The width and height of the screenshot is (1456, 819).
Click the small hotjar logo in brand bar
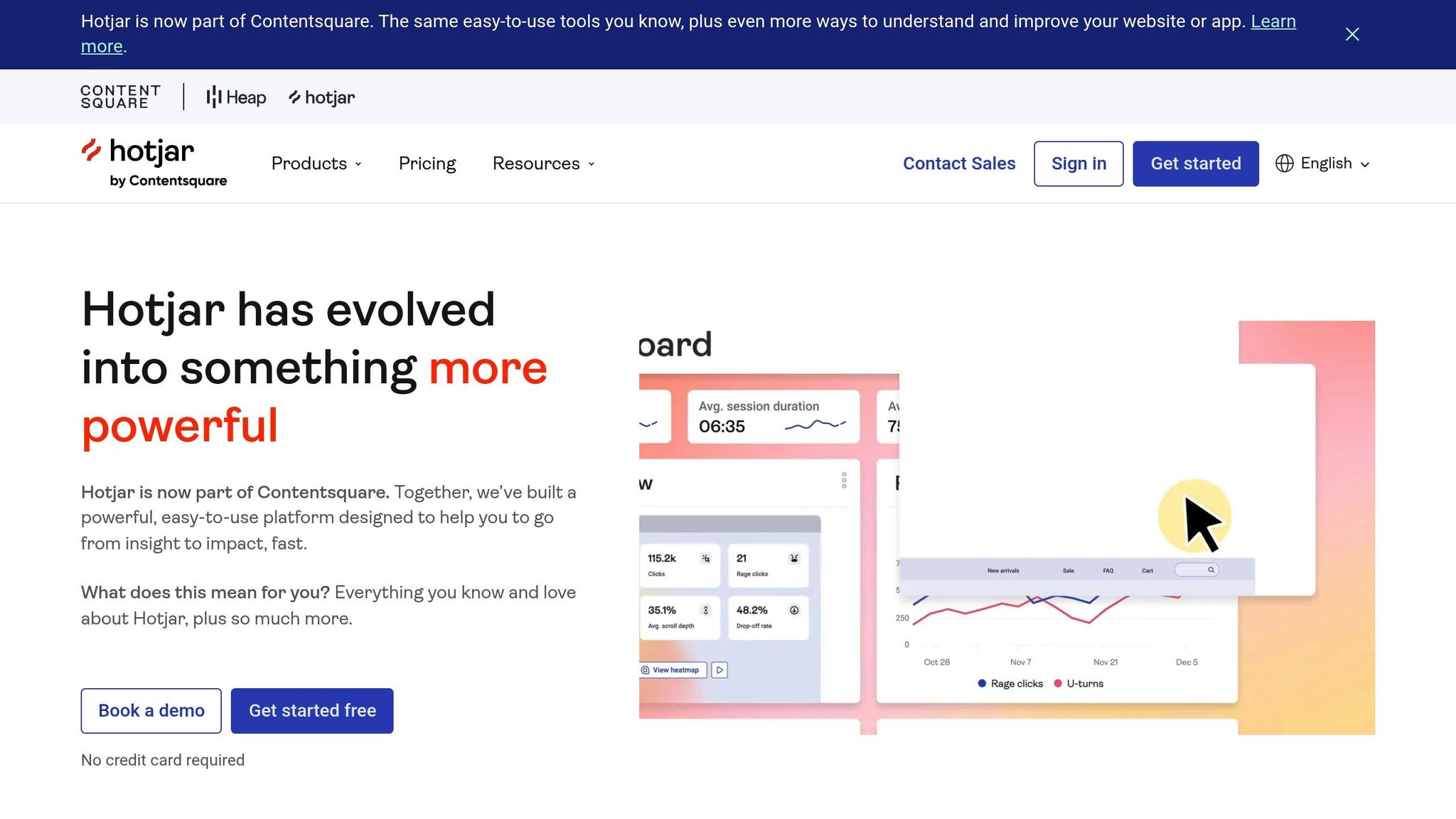[x=321, y=97]
